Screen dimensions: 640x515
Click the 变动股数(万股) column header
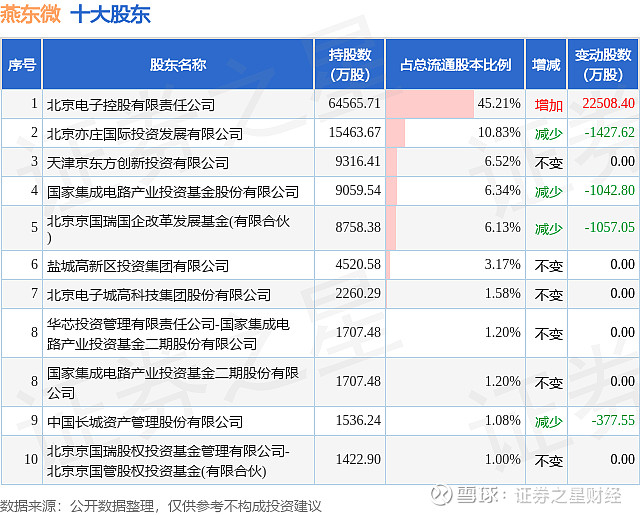603,64
